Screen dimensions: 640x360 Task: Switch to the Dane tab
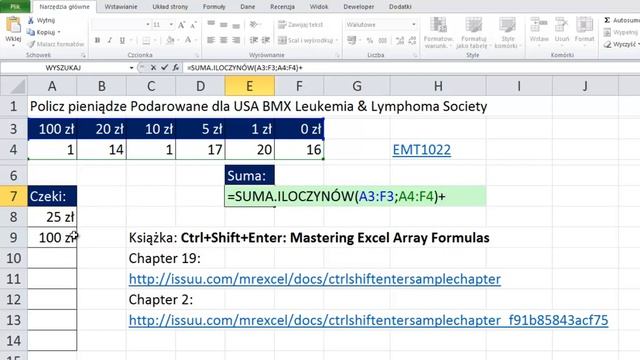click(247, 7)
